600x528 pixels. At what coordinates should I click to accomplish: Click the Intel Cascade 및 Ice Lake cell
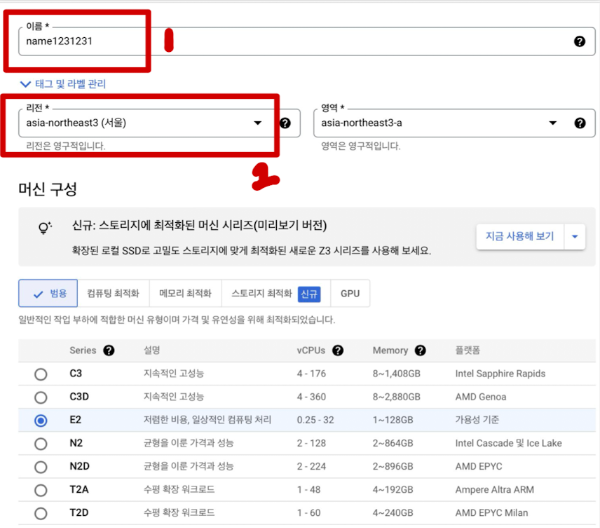pyautogui.click(x=509, y=443)
